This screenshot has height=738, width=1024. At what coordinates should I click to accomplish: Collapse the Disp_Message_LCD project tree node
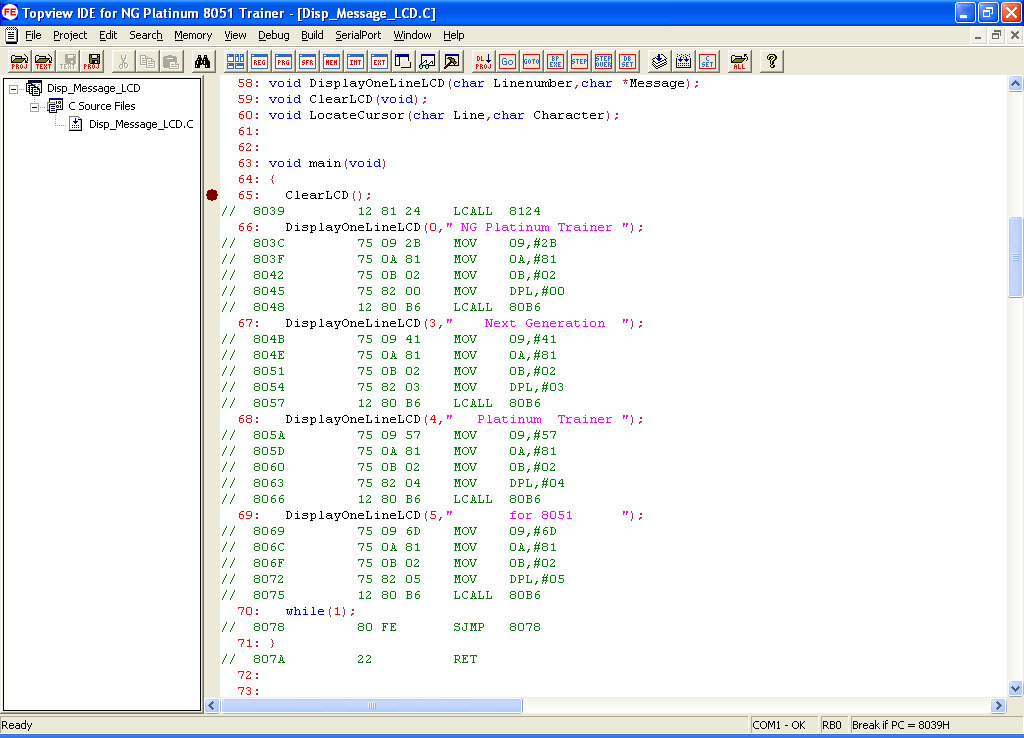14,88
